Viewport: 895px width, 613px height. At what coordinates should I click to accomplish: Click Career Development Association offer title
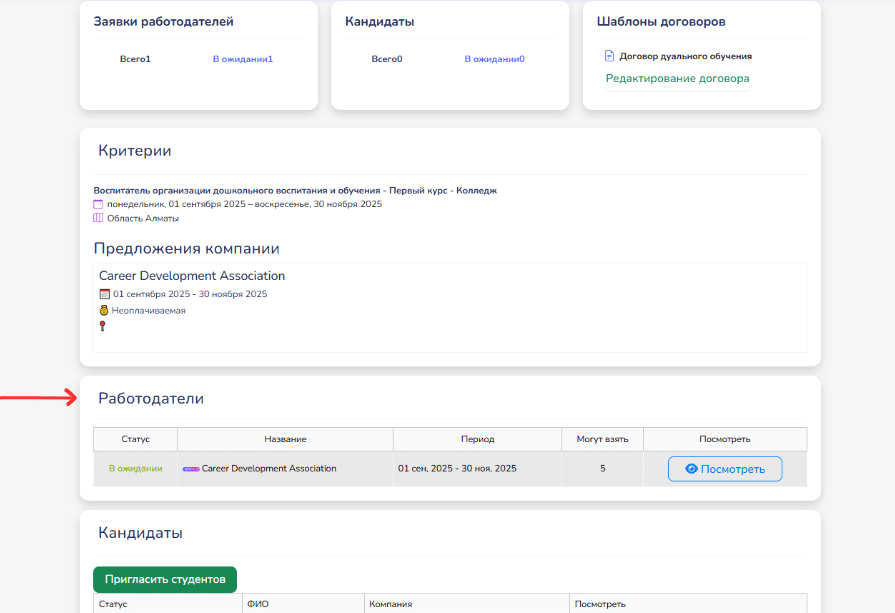click(x=192, y=276)
